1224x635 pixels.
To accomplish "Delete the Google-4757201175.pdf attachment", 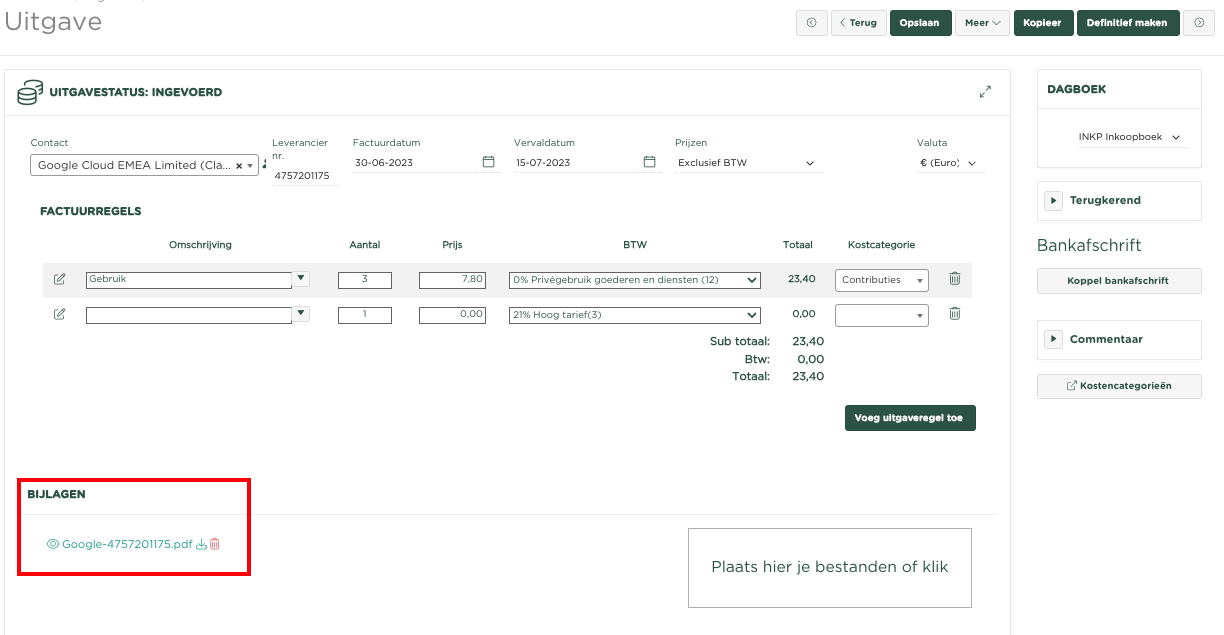I will coord(215,545).
